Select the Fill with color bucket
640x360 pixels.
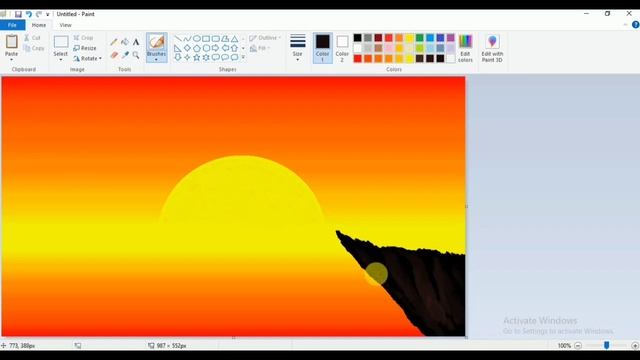click(x=125, y=42)
